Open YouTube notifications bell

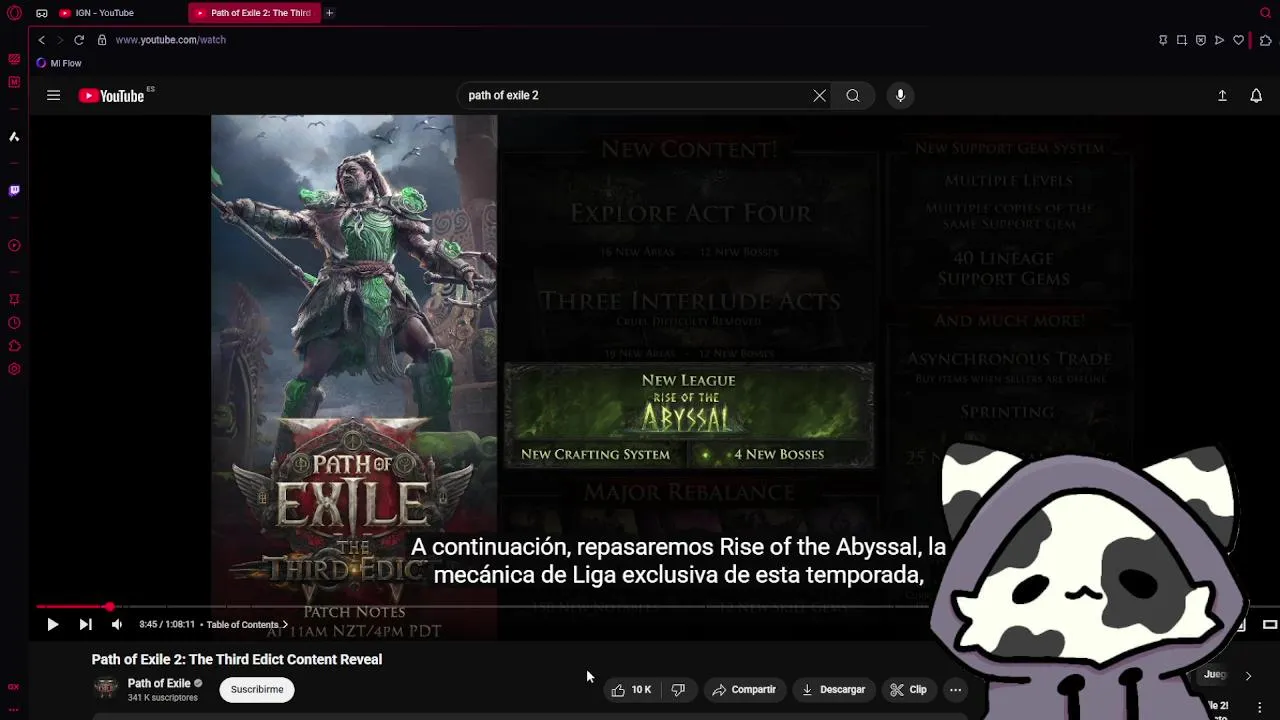[x=1256, y=95]
